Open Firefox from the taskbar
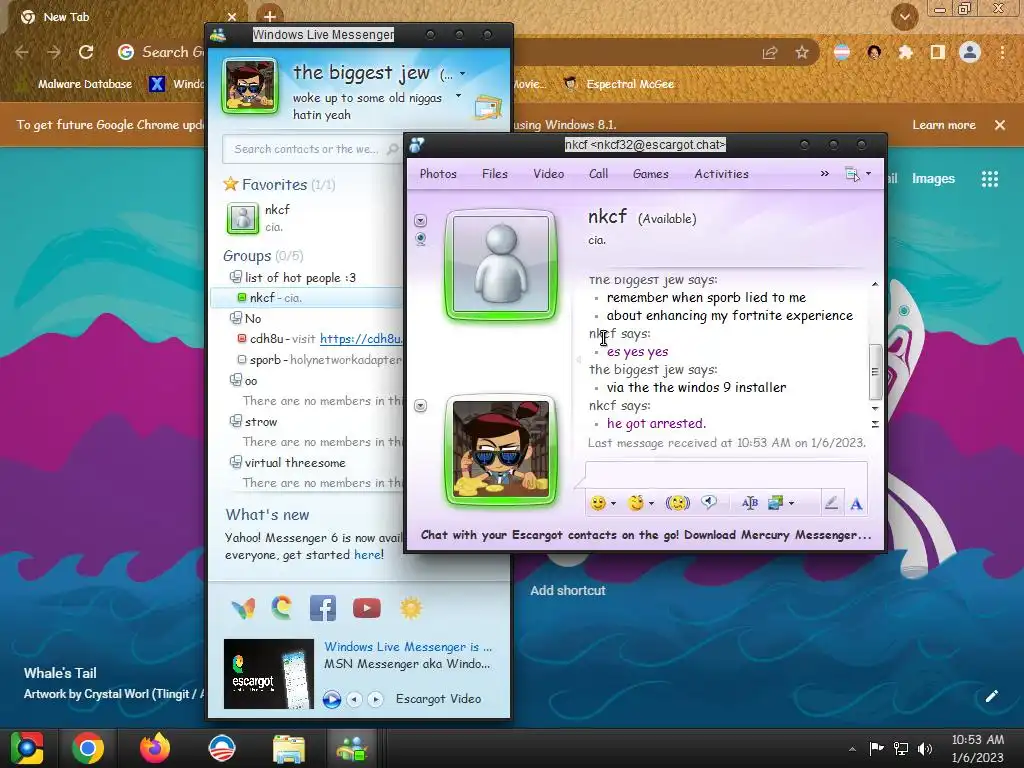1024x768 pixels. click(155, 748)
